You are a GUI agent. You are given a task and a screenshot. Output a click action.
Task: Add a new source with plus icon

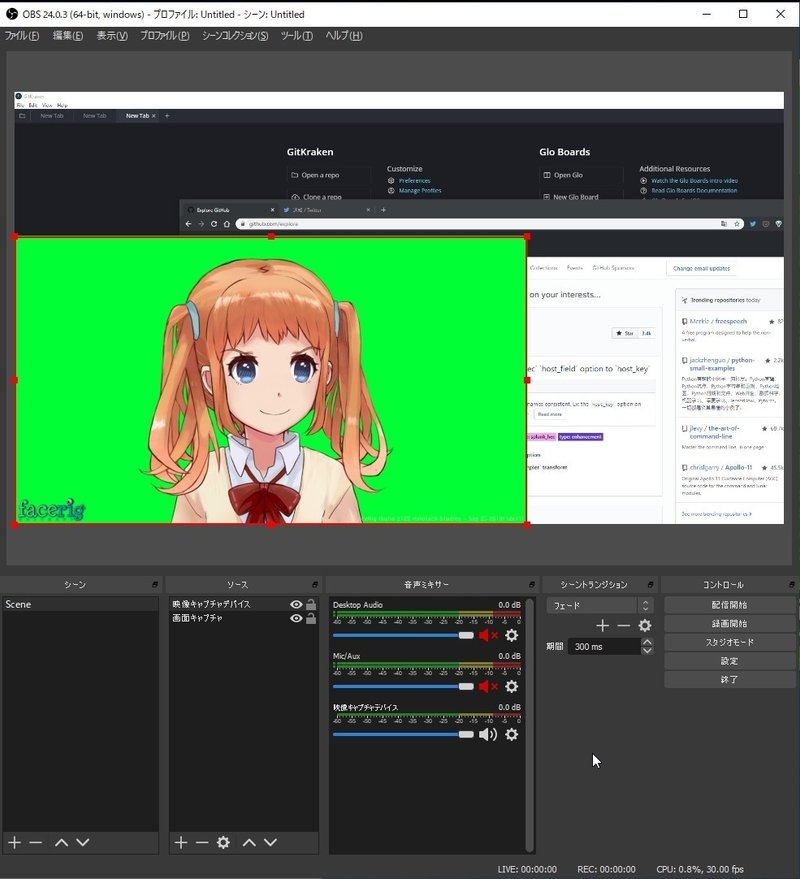tap(181, 842)
